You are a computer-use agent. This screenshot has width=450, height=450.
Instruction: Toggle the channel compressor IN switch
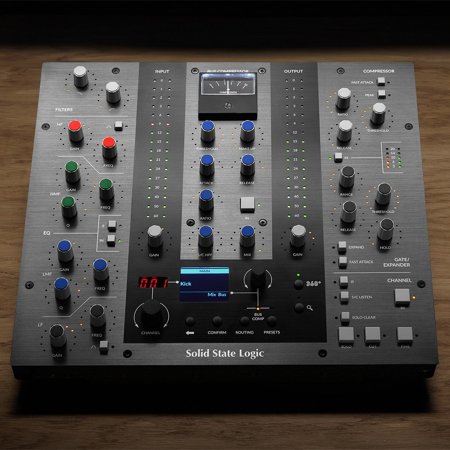(x=338, y=157)
